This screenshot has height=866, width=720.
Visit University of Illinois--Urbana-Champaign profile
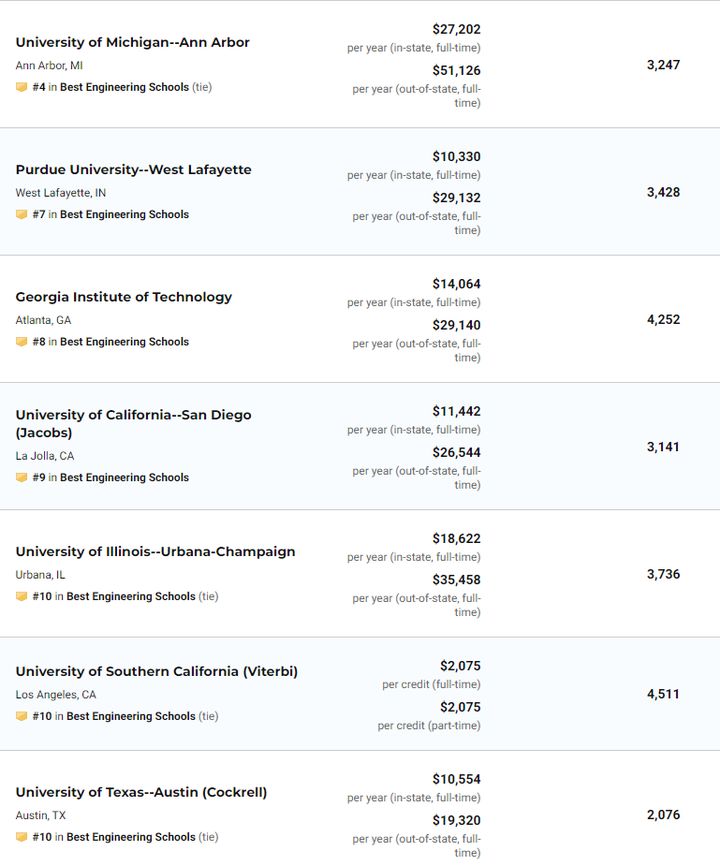tap(155, 552)
